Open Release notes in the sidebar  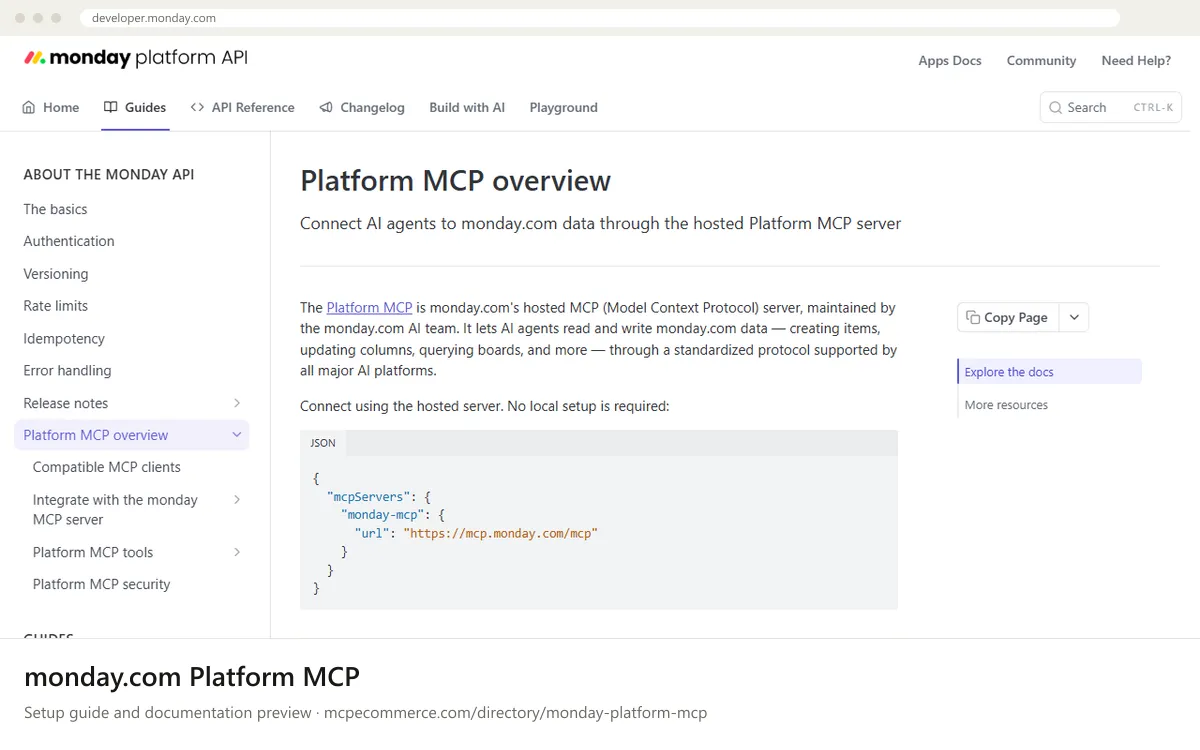pos(66,403)
